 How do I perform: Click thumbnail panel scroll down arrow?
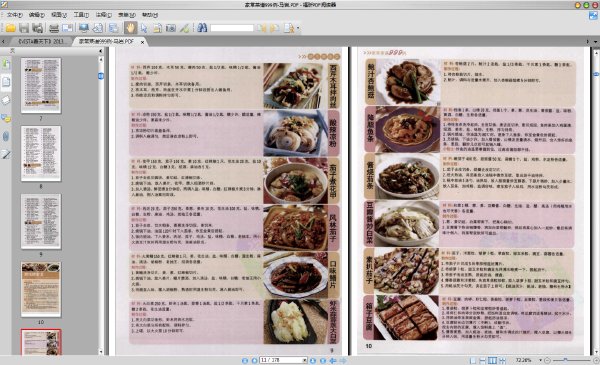(101, 352)
